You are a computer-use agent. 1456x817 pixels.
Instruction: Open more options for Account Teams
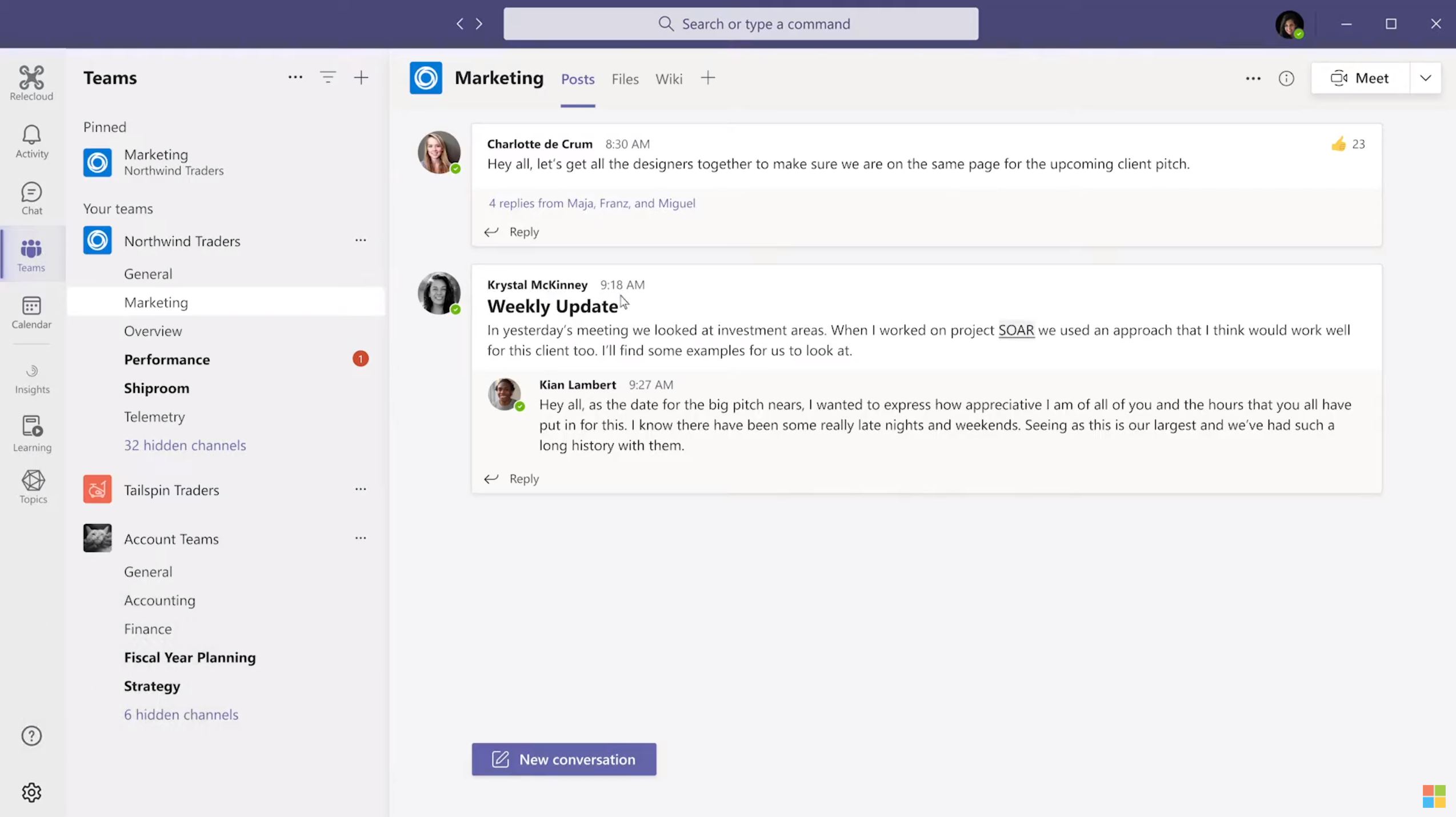pos(361,538)
